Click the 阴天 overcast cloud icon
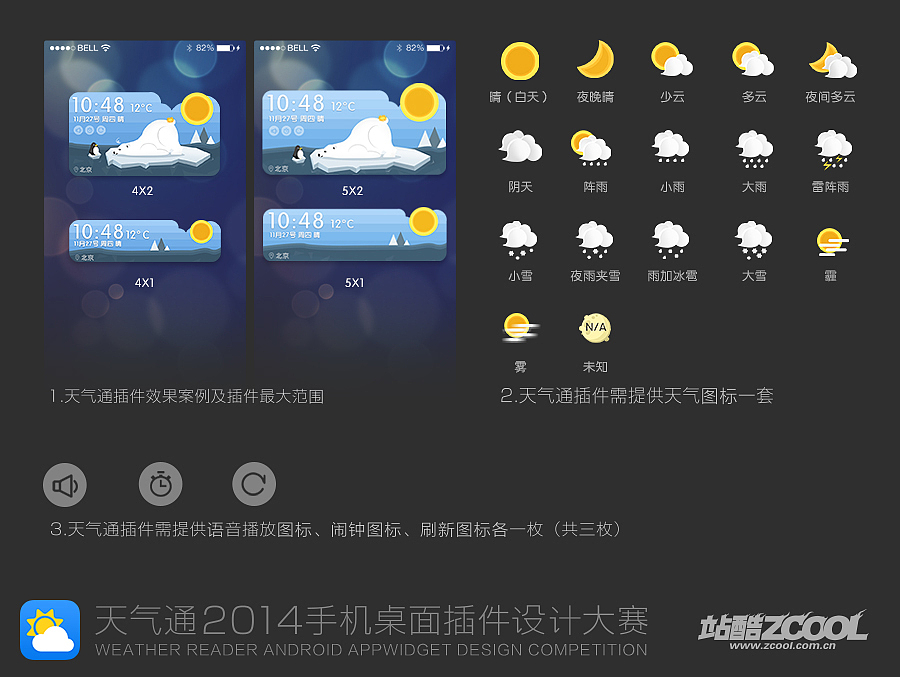Viewport: 900px width, 677px height. point(521,147)
